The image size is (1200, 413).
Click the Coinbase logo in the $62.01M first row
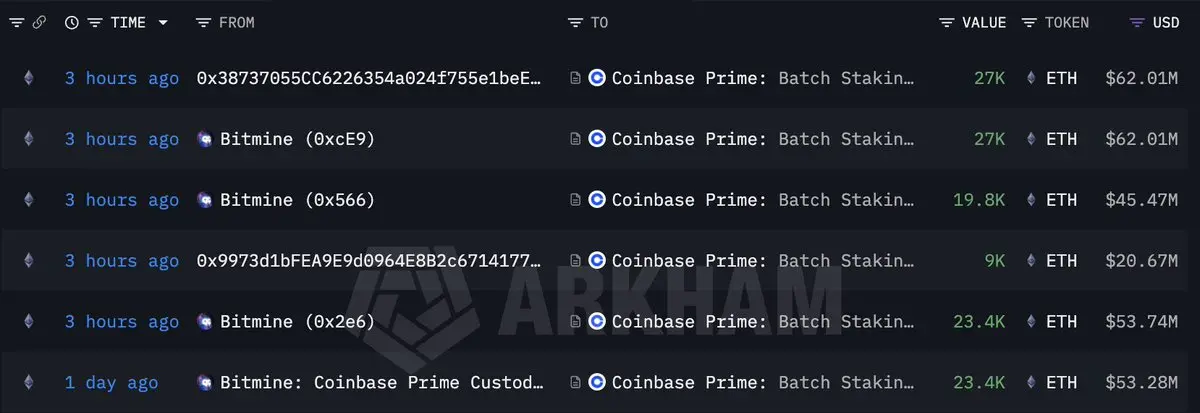click(x=597, y=78)
